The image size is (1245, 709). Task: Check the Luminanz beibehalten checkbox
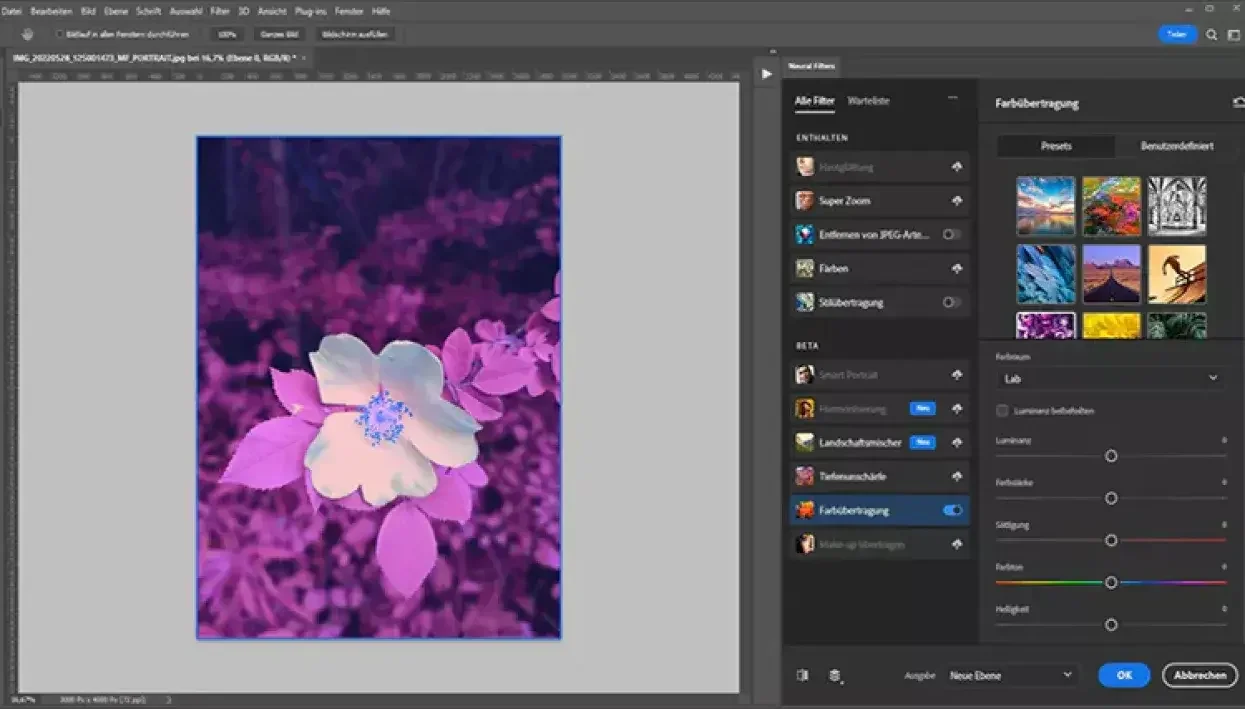tap(1002, 411)
